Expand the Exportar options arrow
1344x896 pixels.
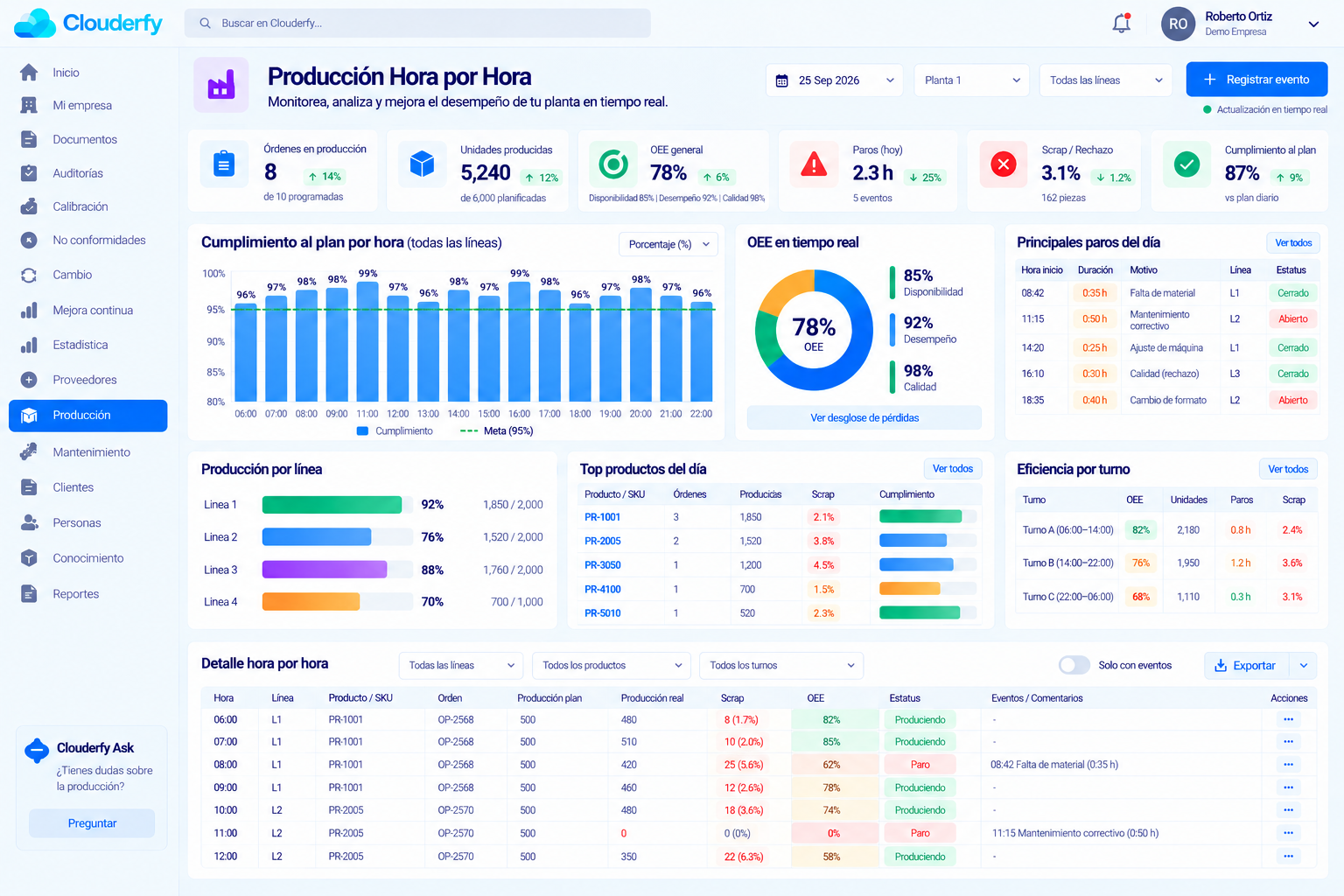pyautogui.click(x=1304, y=666)
